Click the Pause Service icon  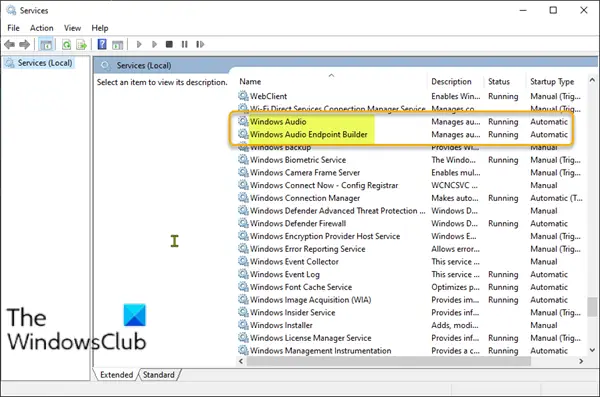pos(184,44)
